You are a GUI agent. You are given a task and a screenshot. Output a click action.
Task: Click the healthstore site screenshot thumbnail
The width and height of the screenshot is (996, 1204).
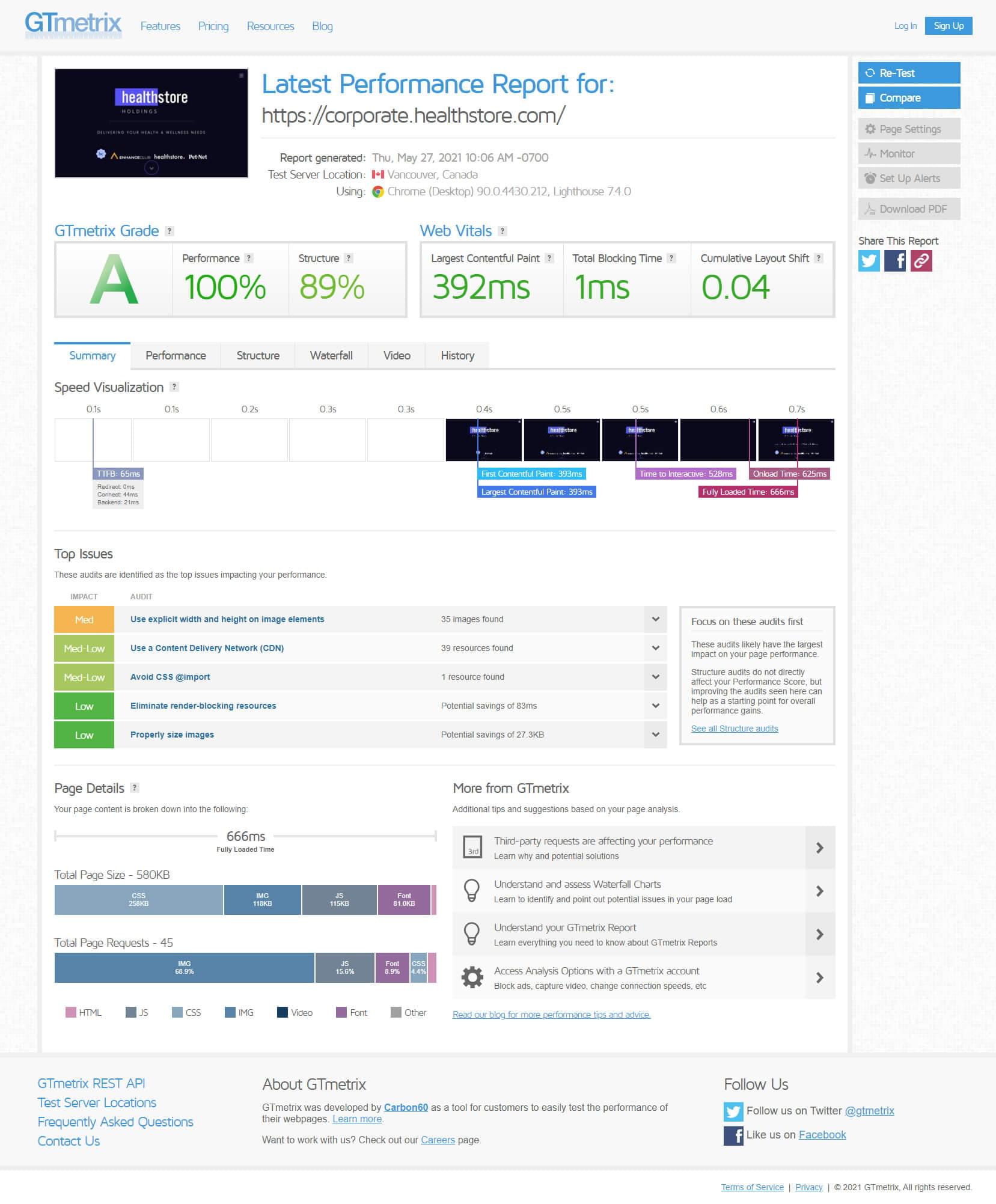151,123
